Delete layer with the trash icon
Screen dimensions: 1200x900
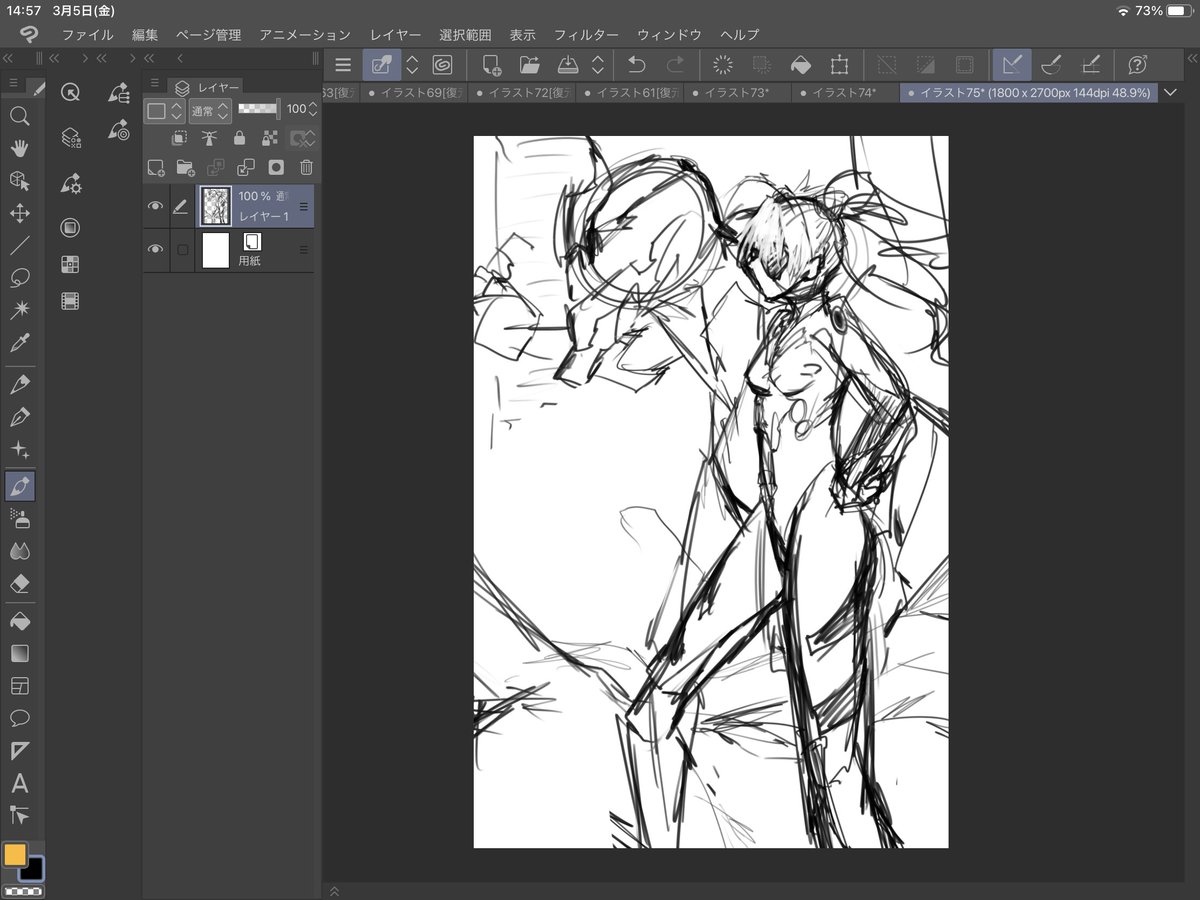click(x=307, y=167)
